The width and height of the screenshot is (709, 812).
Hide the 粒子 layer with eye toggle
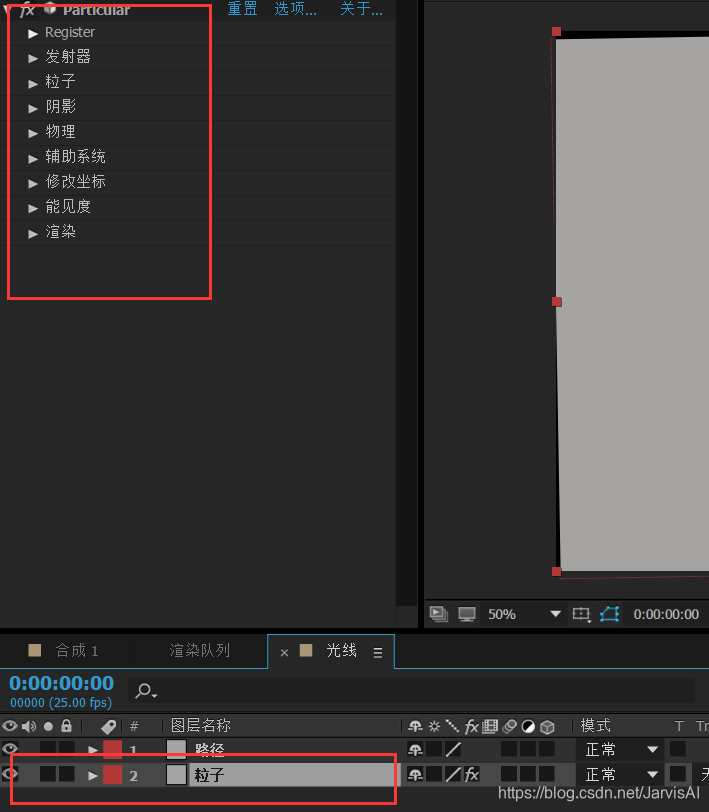click(10, 775)
